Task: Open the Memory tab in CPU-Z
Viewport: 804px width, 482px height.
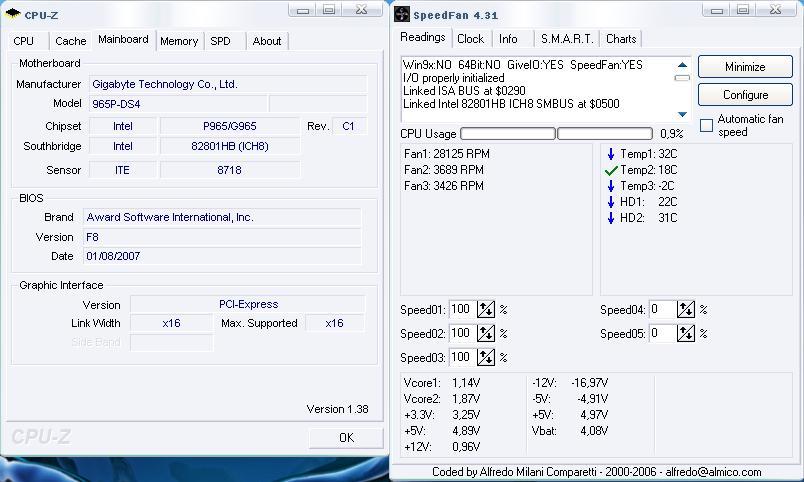Action: pos(179,41)
